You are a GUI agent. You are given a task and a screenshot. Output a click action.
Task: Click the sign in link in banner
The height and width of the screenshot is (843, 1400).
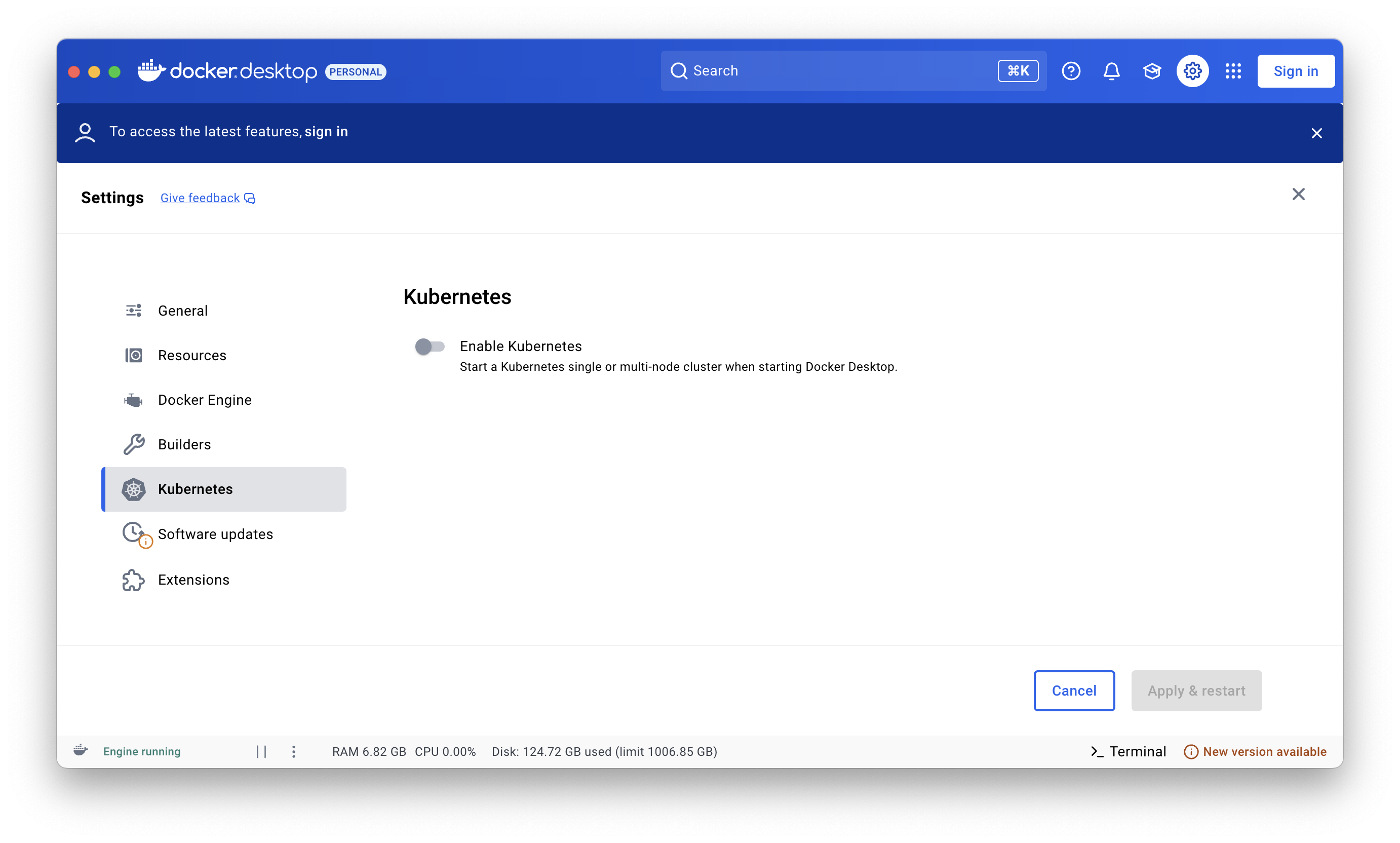click(x=326, y=132)
